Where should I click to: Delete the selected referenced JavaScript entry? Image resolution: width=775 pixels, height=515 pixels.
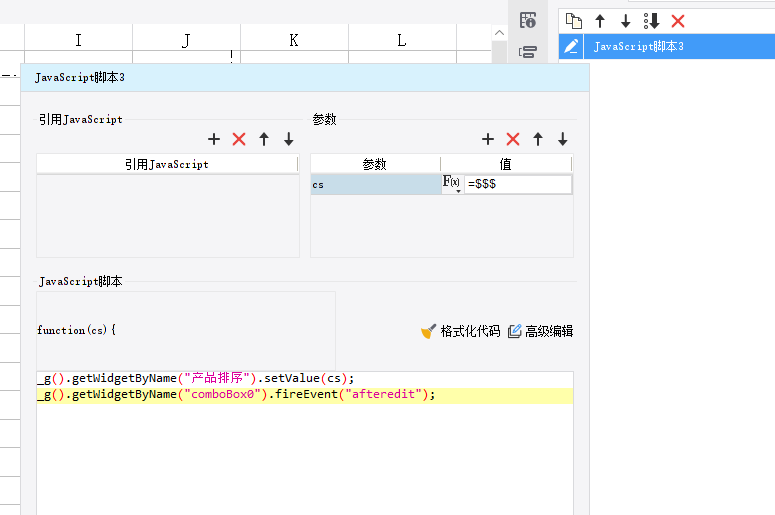click(239, 139)
